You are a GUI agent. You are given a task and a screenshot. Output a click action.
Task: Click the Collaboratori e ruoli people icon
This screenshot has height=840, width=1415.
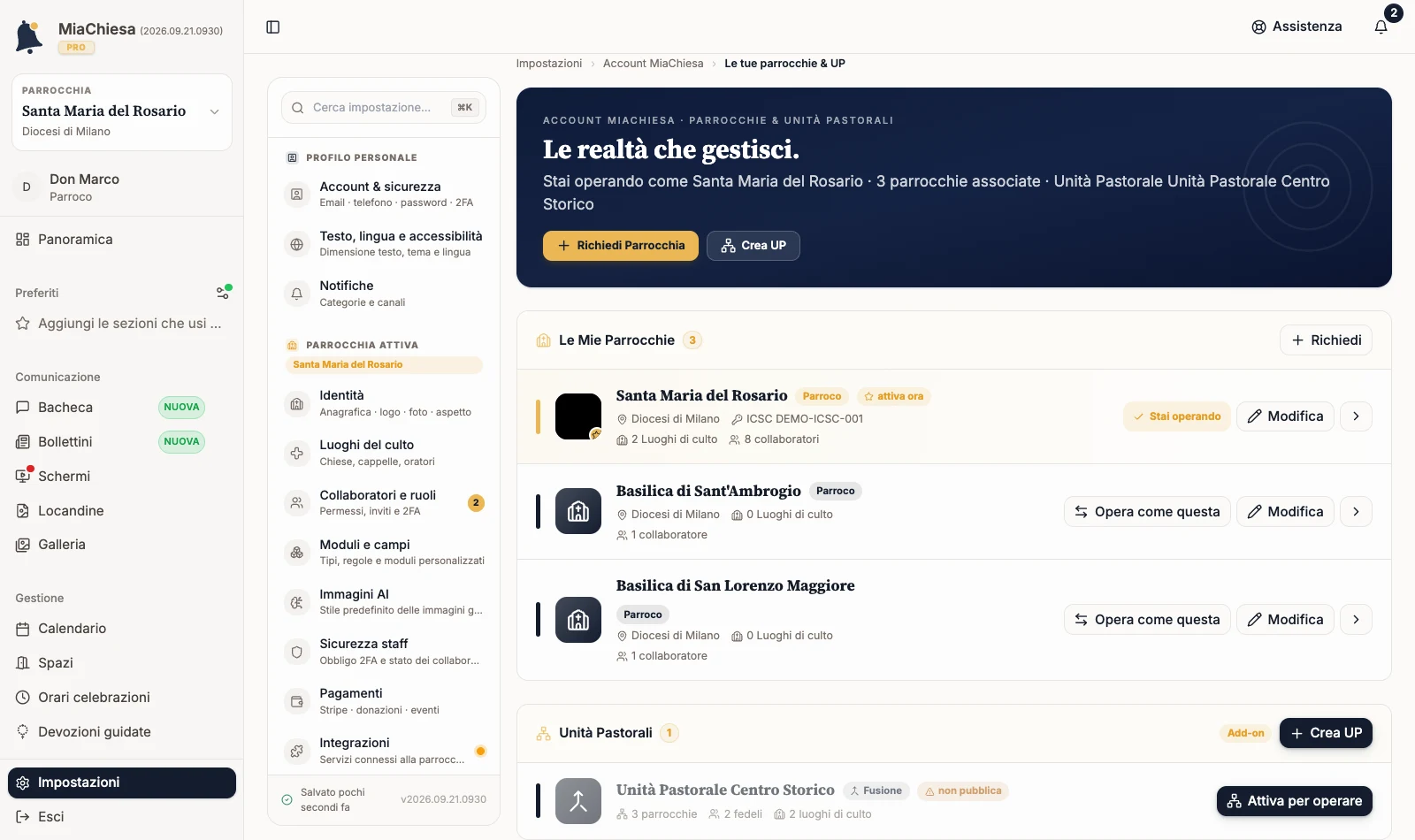297,503
